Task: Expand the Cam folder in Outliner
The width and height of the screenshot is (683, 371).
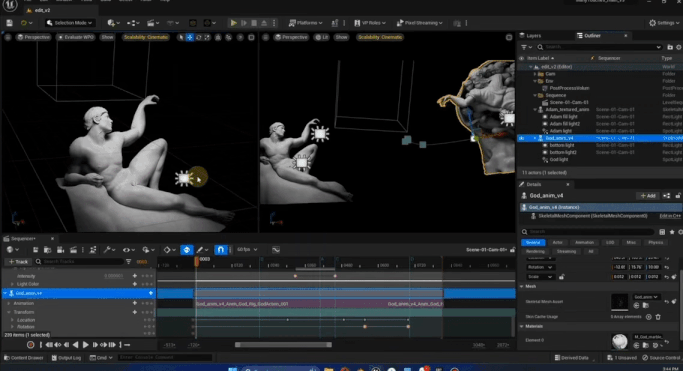Action: [535, 74]
